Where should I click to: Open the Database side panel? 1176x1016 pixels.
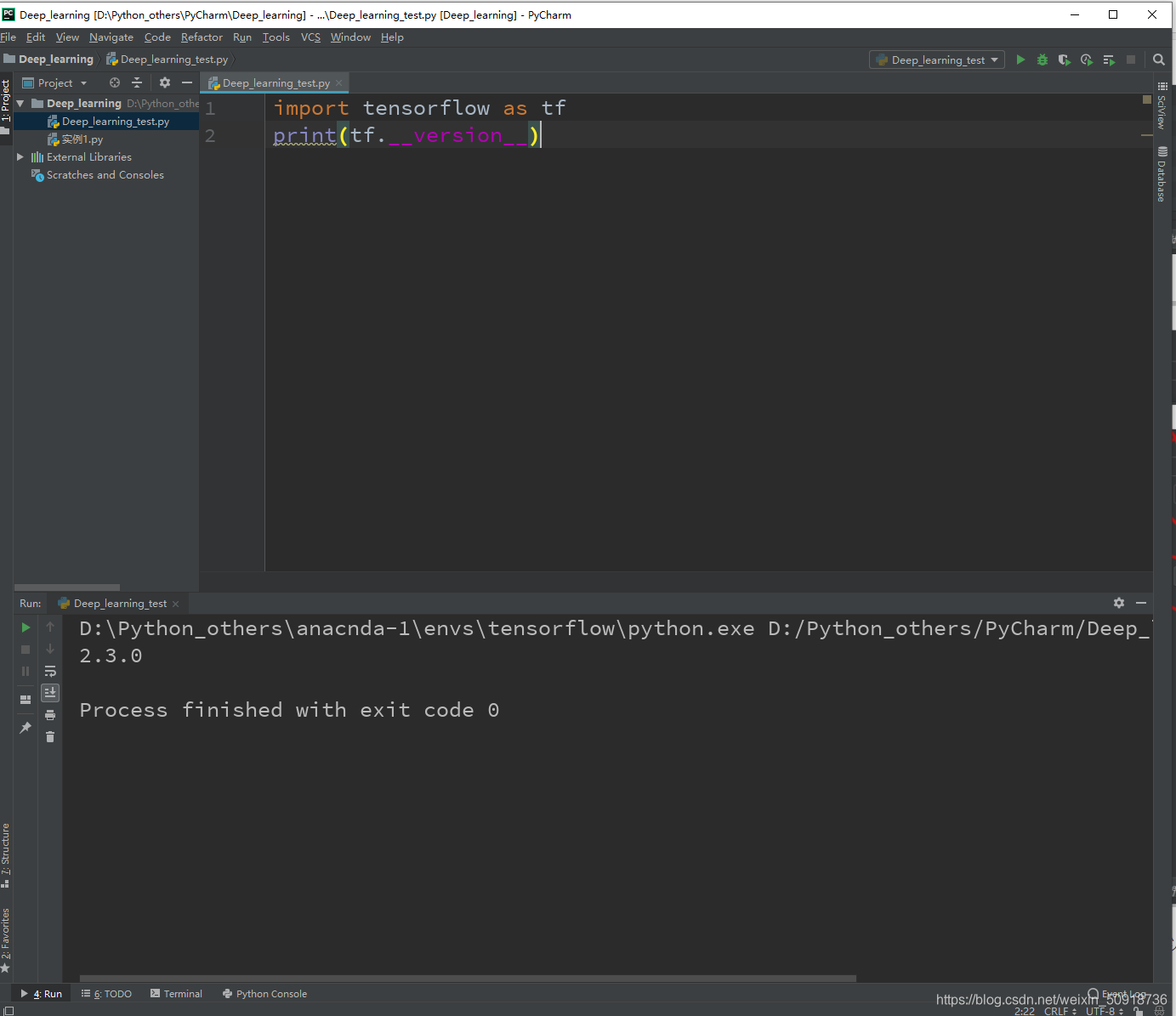click(1162, 175)
